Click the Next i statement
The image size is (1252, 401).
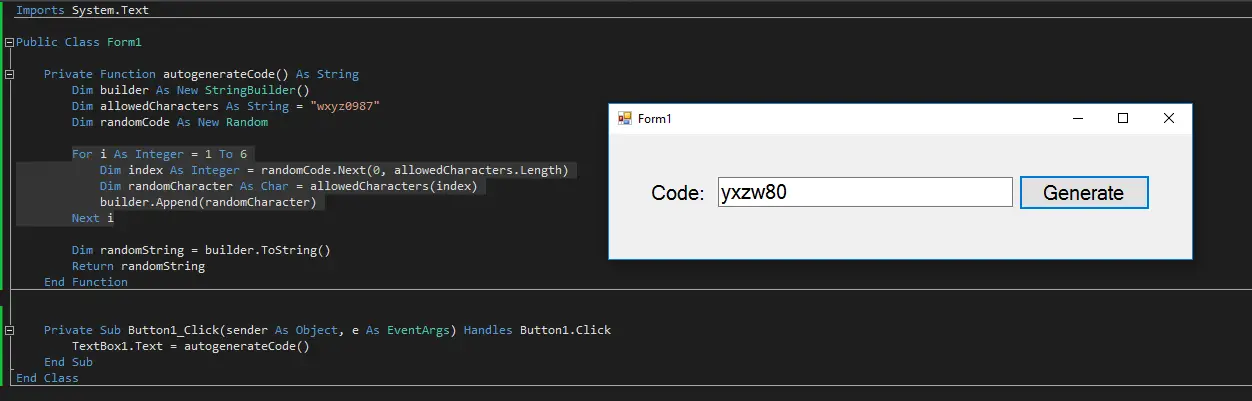click(x=93, y=218)
